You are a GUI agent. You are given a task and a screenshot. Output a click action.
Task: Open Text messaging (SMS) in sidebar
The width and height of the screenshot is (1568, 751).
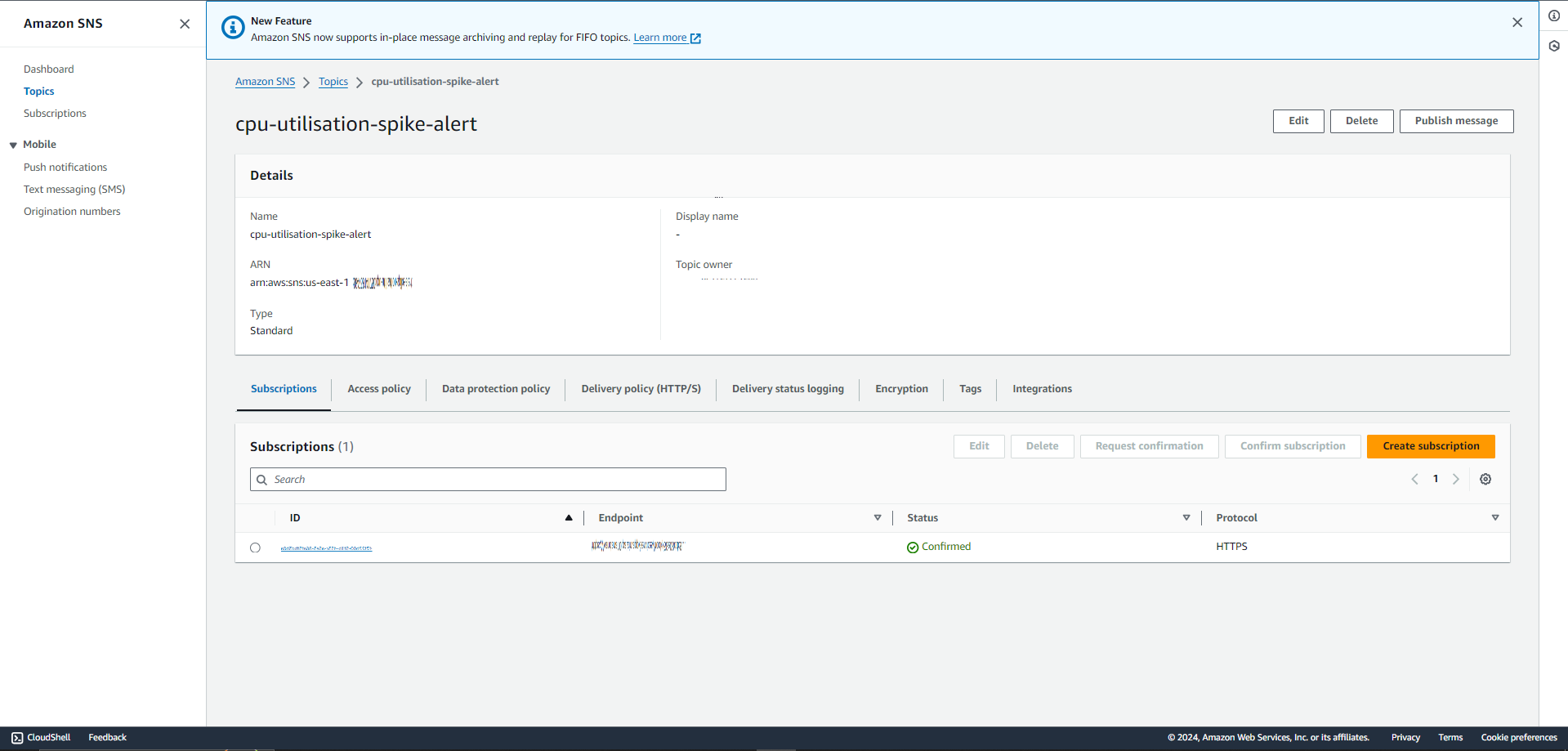point(74,190)
